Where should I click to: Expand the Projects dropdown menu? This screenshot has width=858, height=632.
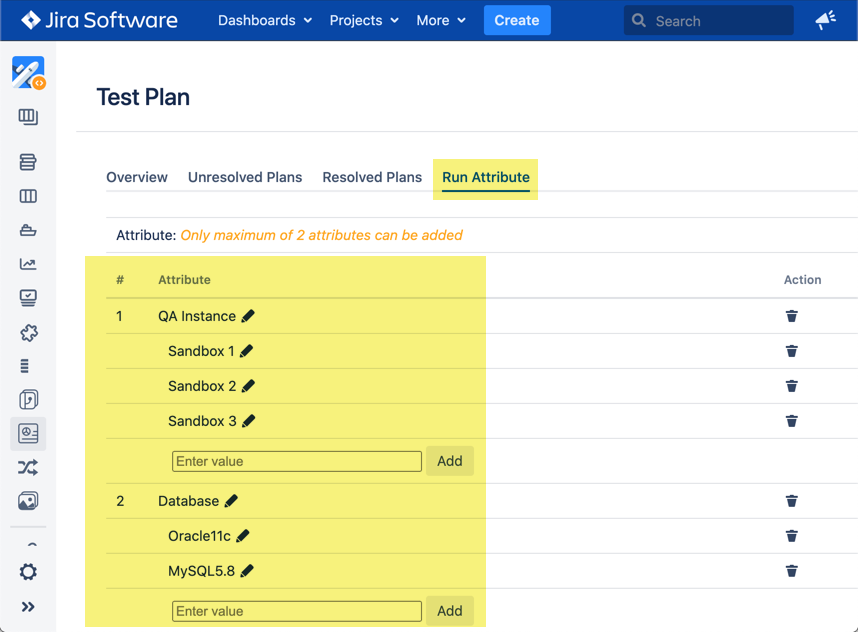[364, 20]
